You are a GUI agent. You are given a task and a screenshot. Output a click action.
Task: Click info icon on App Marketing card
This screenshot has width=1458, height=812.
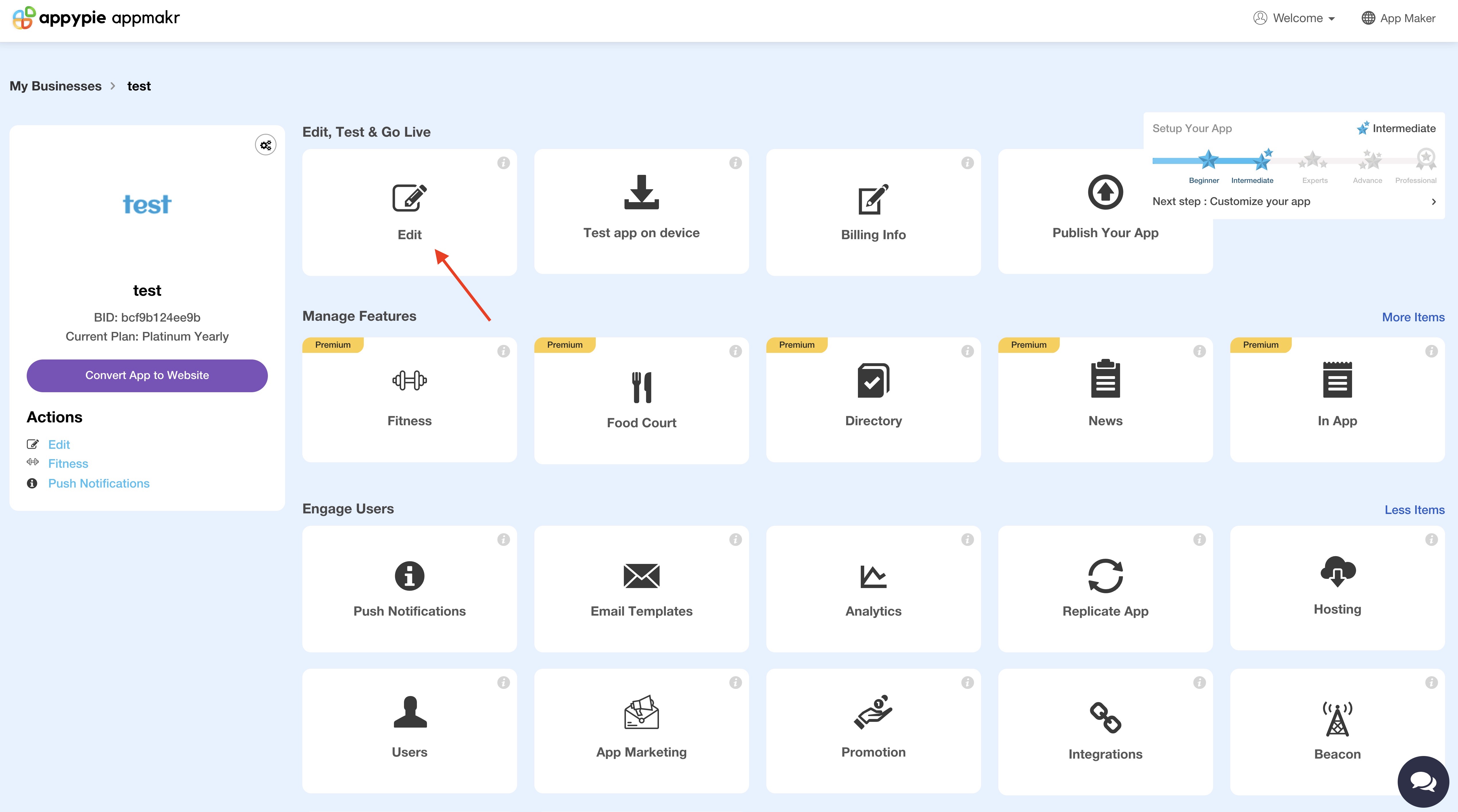click(735, 683)
